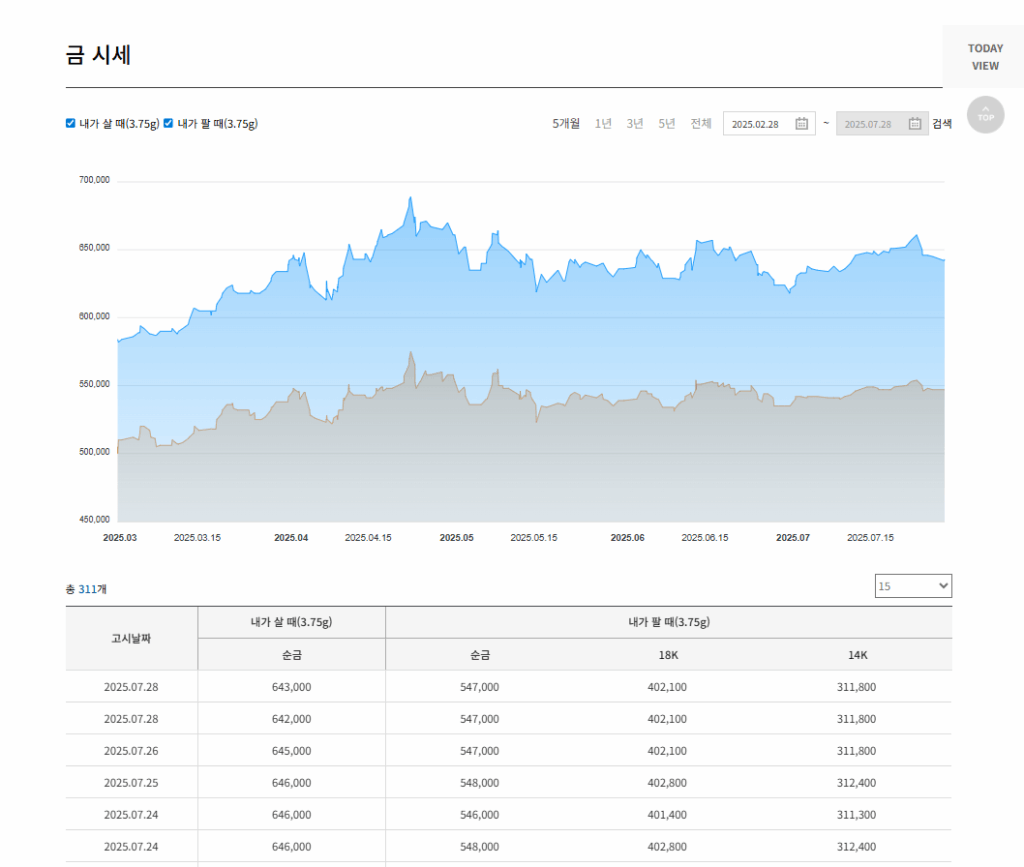Open the calendar icon for start date 2025.02.28
The width and height of the screenshot is (1024, 867).
801,124
